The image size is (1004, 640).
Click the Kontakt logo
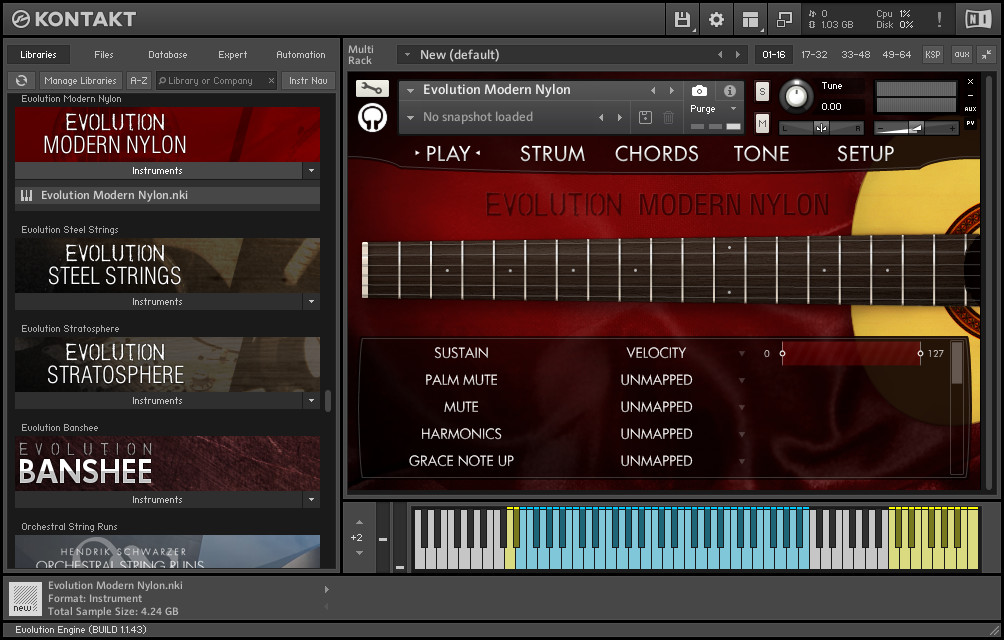click(x=74, y=19)
